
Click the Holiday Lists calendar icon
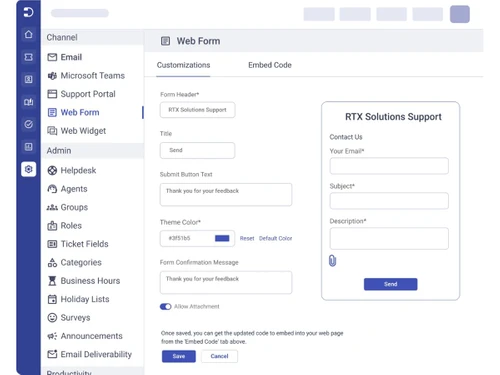click(x=52, y=299)
